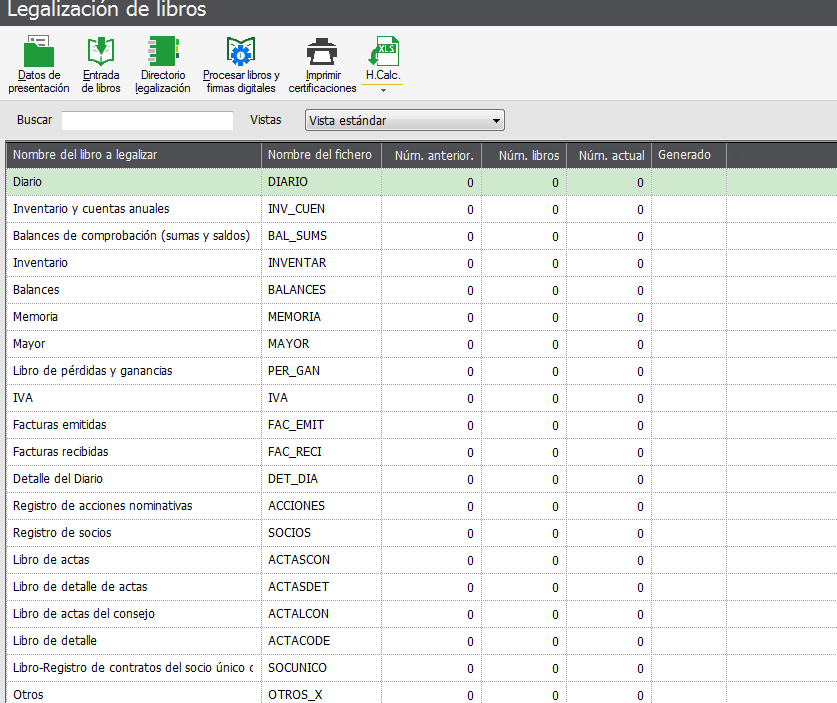Open the Vistas combo box
Image resolution: width=837 pixels, height=703 pixels.
pyautogui.click(x=405, y=120)
